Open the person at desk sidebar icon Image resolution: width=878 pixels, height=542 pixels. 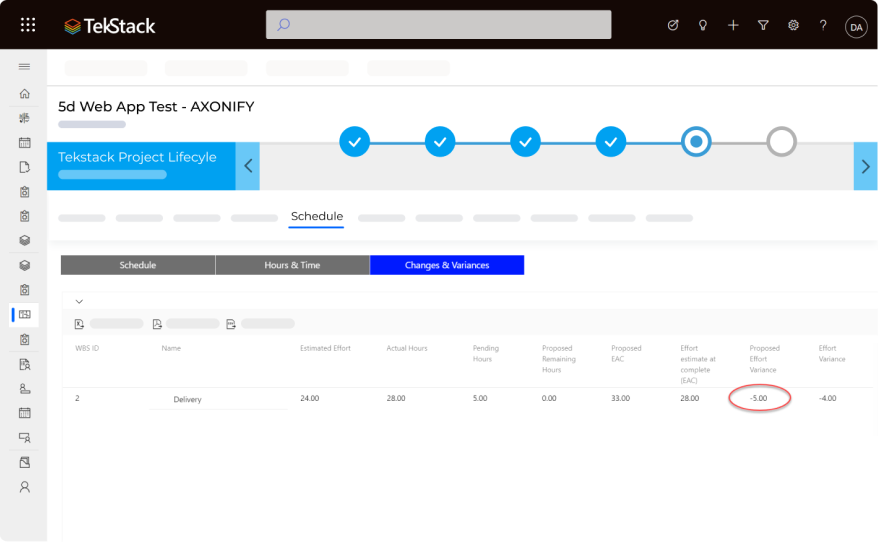tap(25, 389)
